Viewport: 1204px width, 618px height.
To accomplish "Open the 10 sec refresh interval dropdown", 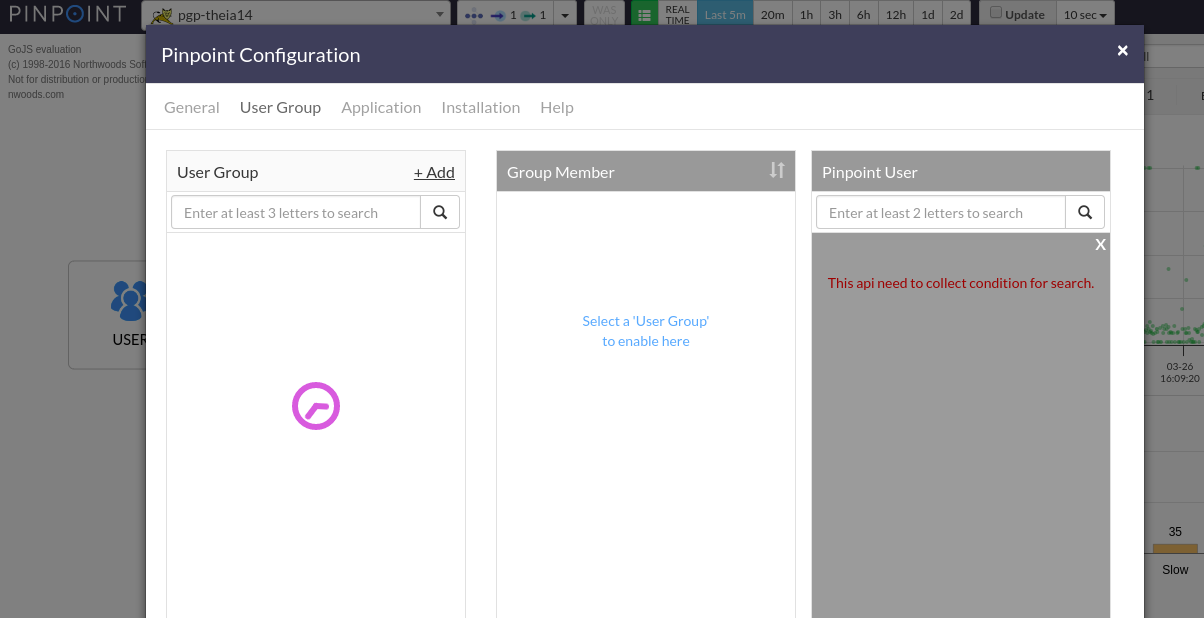I will pyautogui.click(x=1084, y=14).
